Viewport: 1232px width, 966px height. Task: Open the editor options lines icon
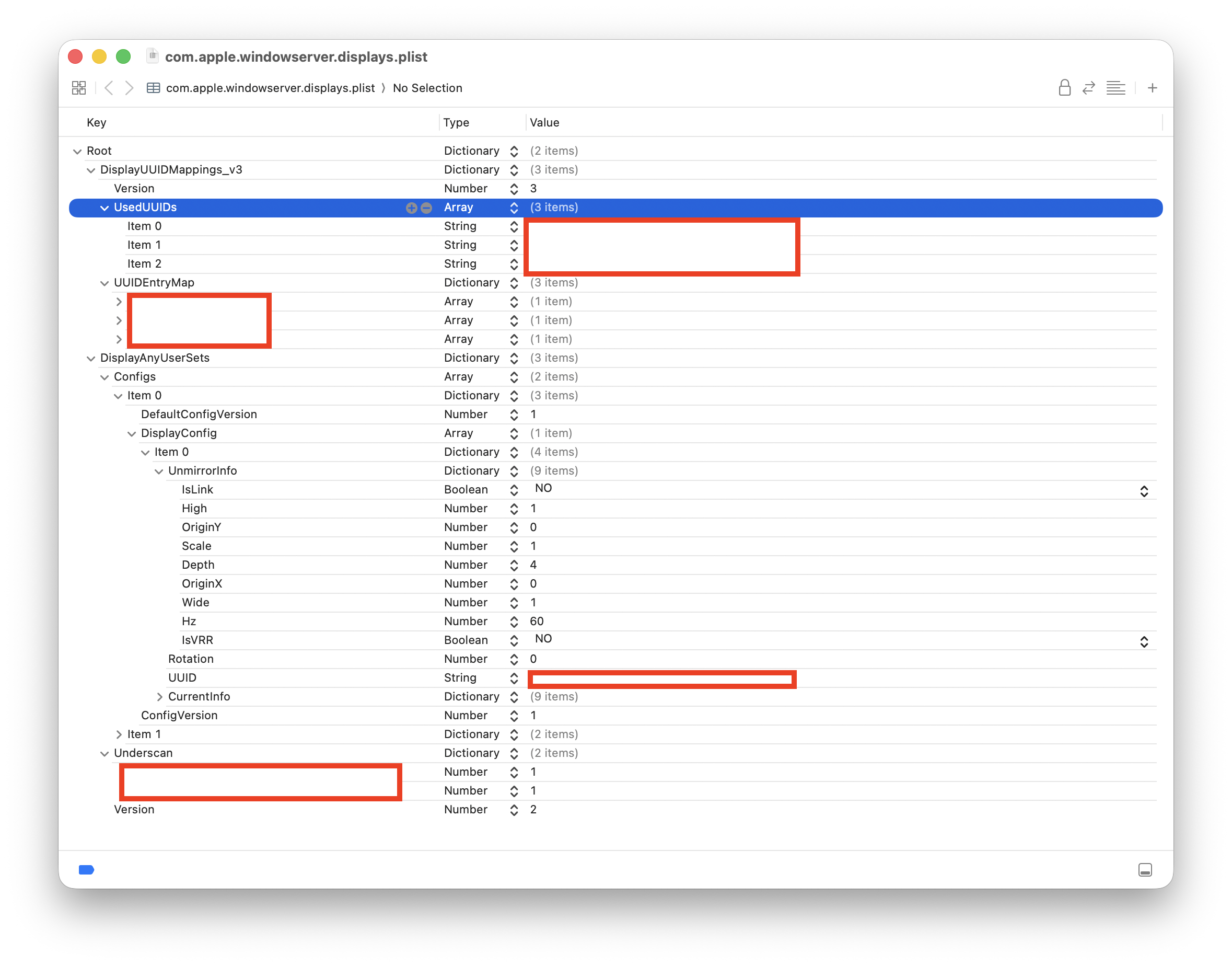point(1115,88)
